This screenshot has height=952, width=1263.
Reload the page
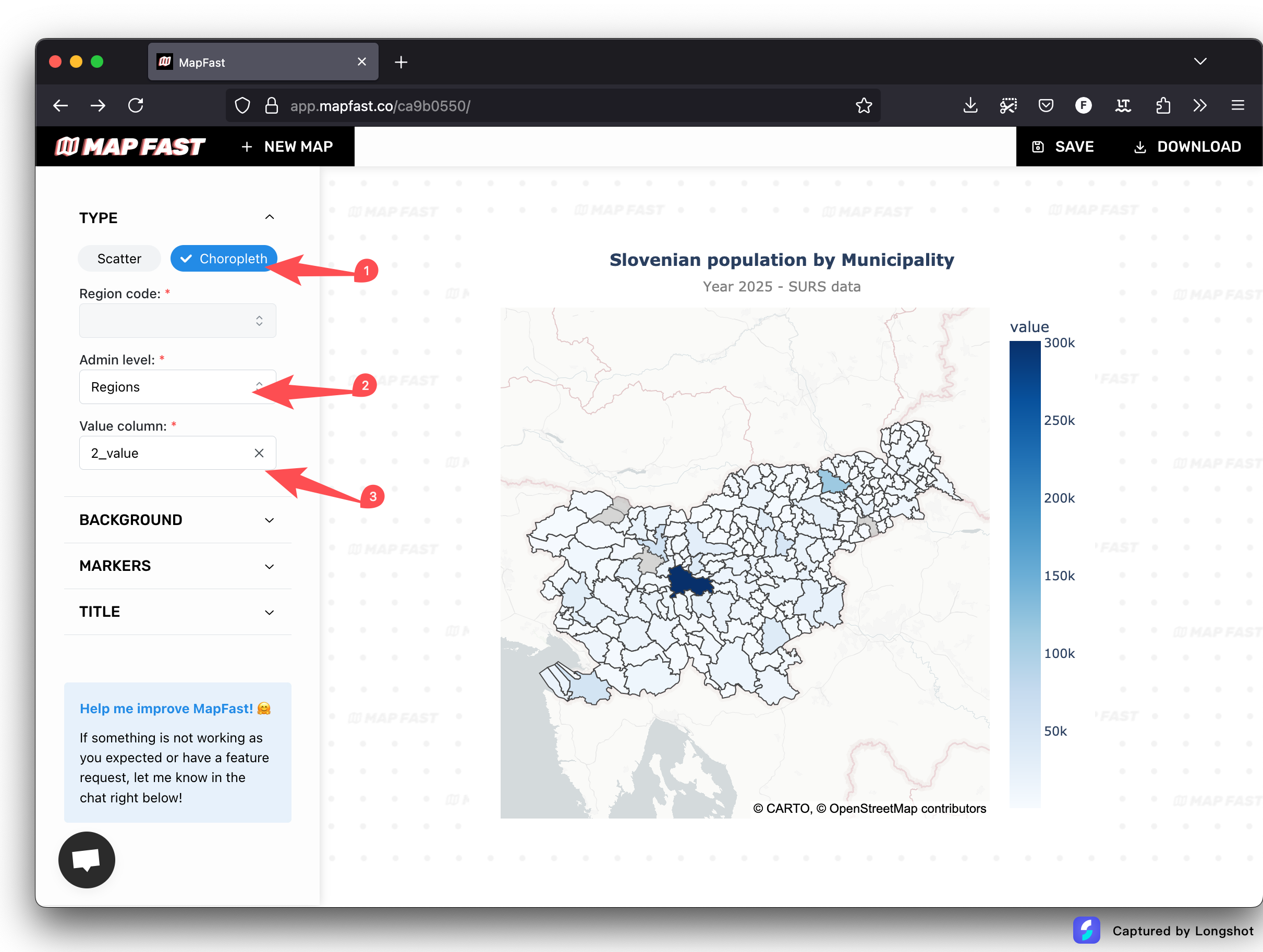(136, 106)
